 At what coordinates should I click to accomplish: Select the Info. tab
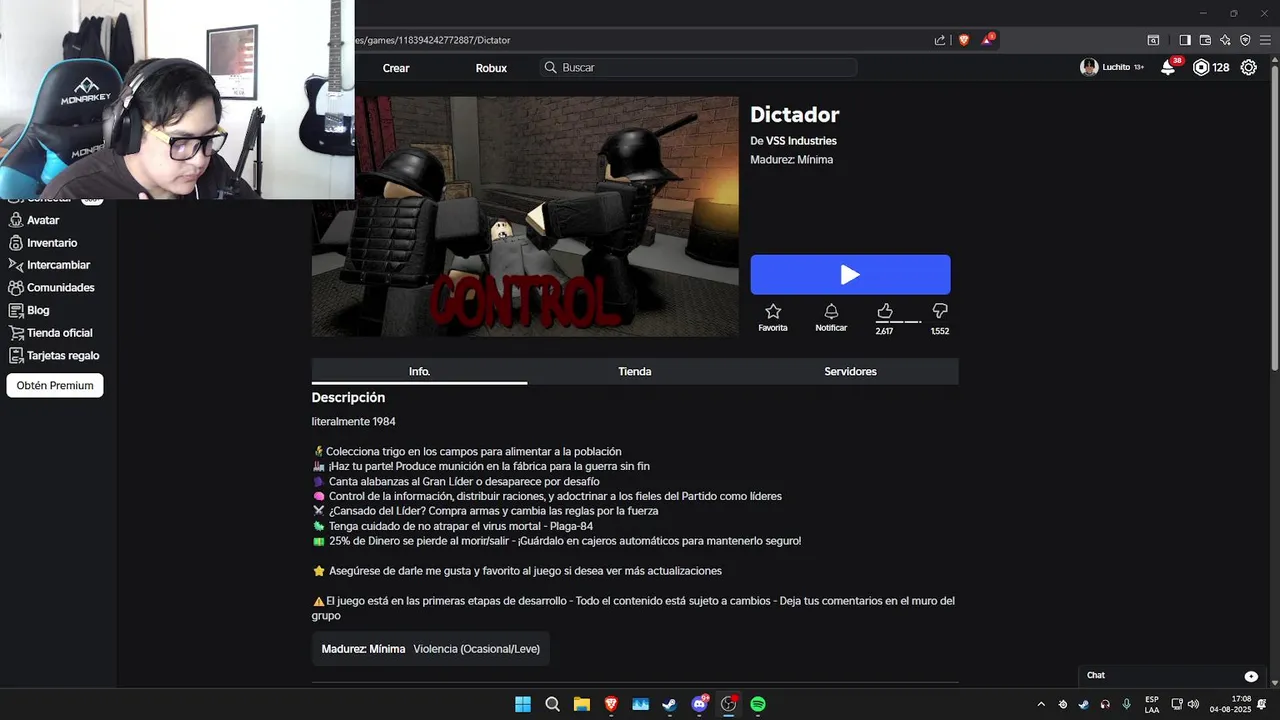(x=419, y=371)
